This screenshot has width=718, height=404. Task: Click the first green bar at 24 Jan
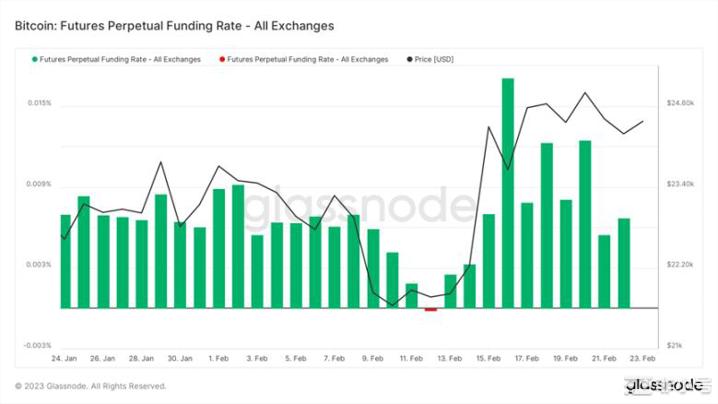[65, 261]
